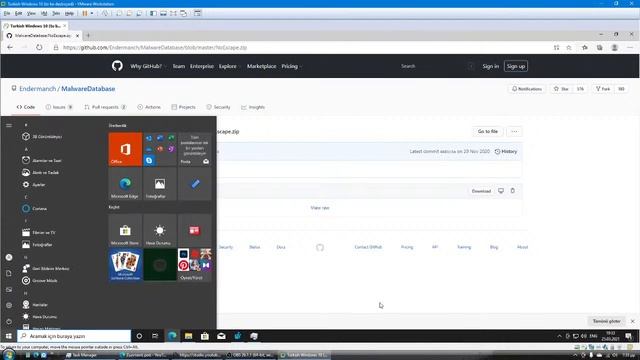Launch Microsoft Solitaire Collection tile
Screen dimensions: 640x360
coord(125,265)
